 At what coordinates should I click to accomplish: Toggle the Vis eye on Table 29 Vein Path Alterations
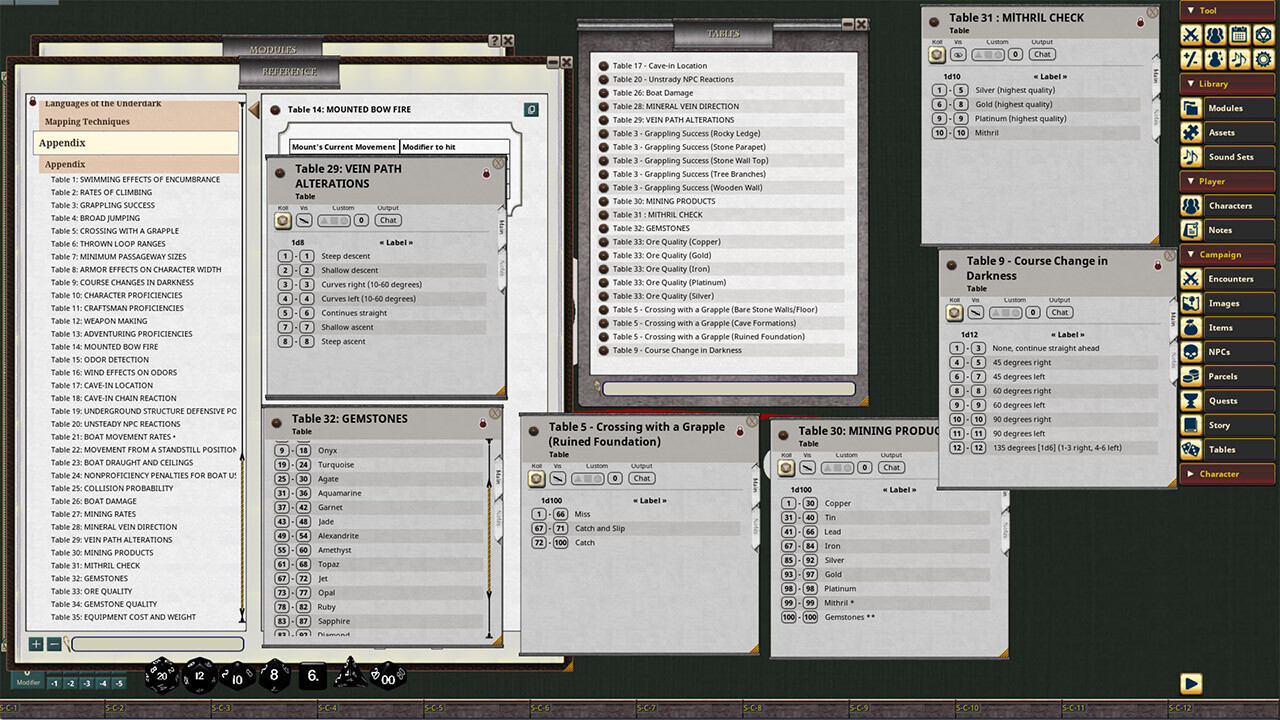(306, 220)
